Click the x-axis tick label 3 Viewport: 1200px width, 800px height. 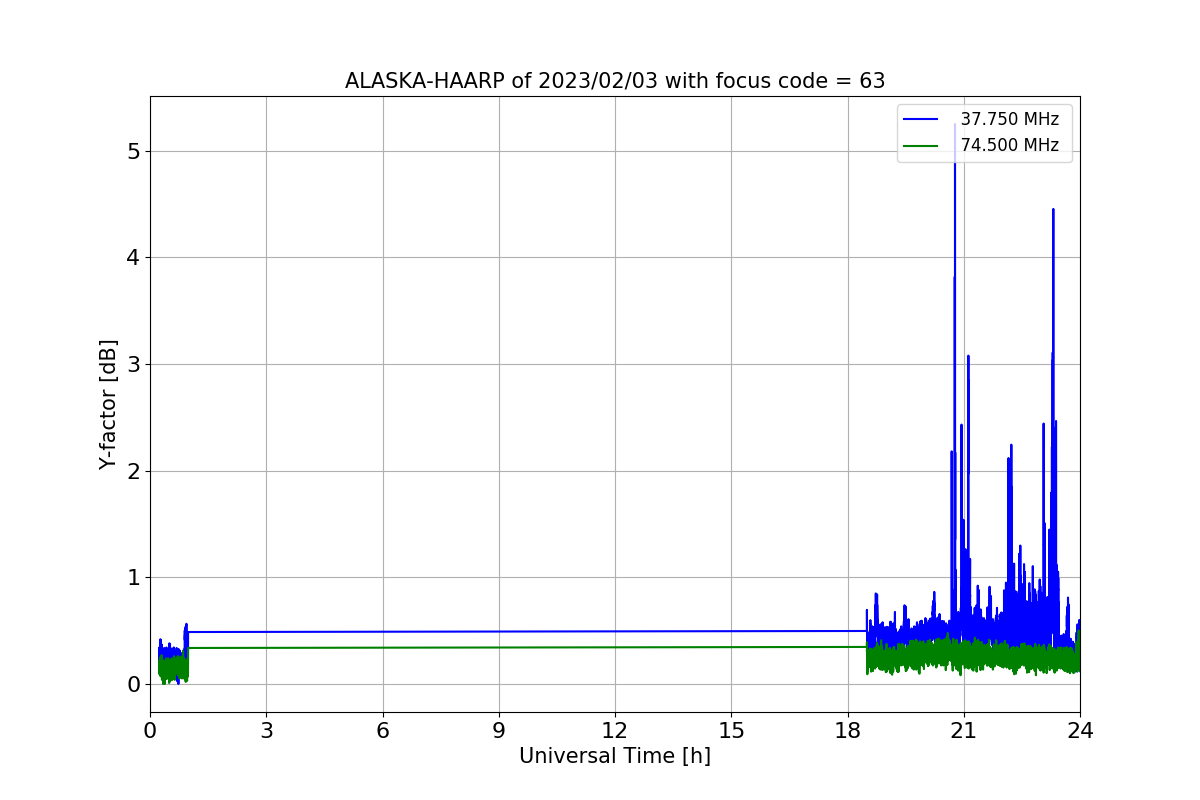(x=266, y=730)
